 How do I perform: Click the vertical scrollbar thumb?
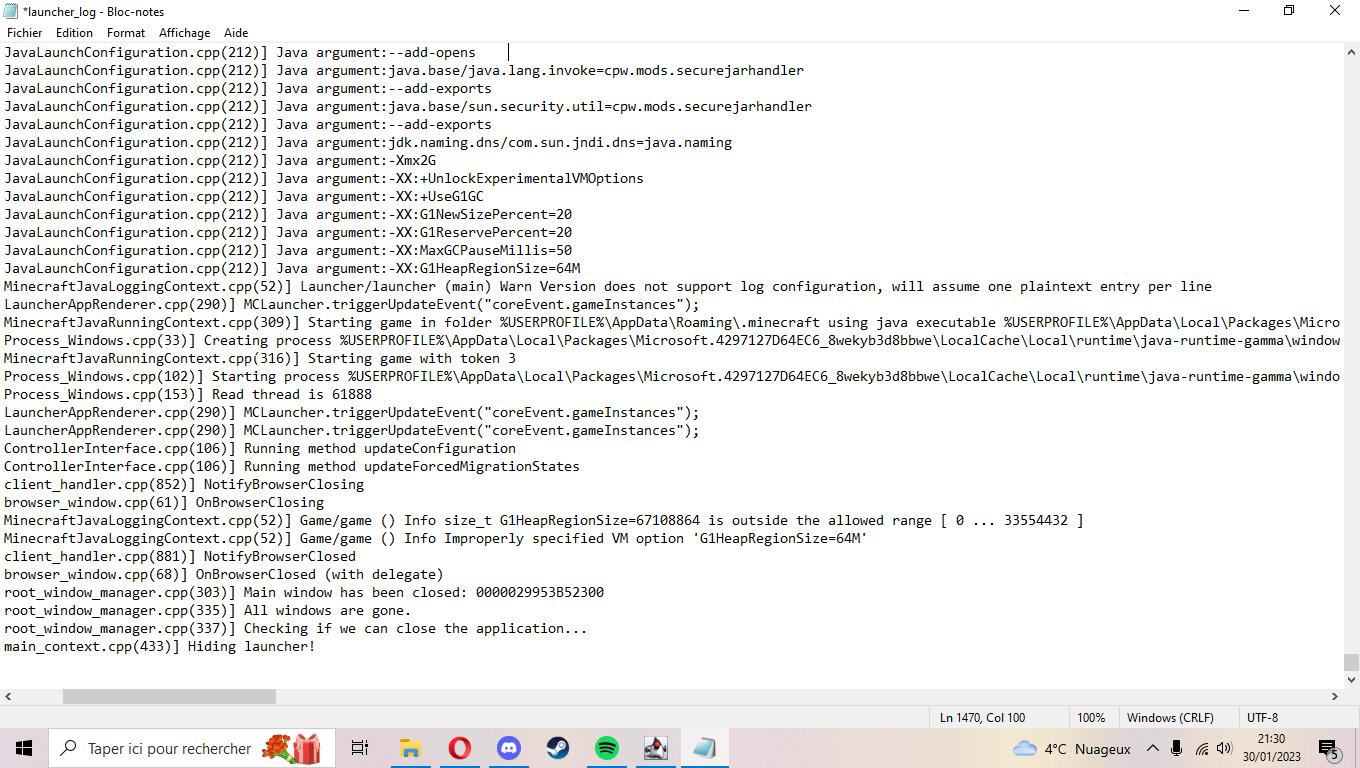1351,662
